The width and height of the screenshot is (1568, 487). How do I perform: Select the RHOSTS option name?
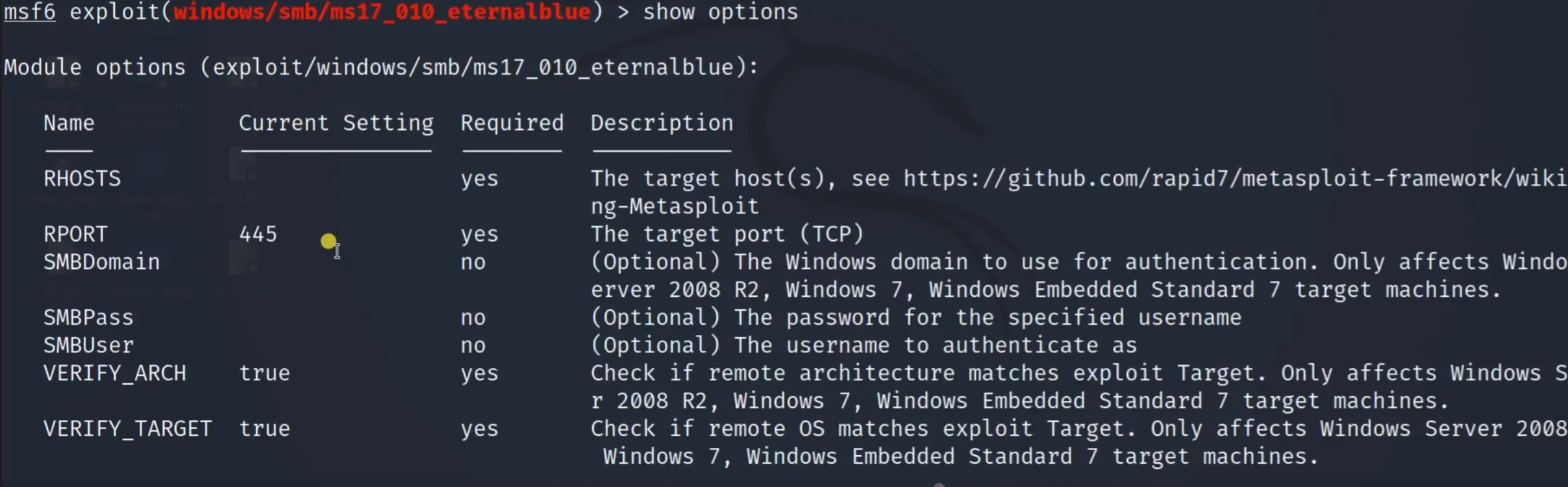(x=82, y=179)
